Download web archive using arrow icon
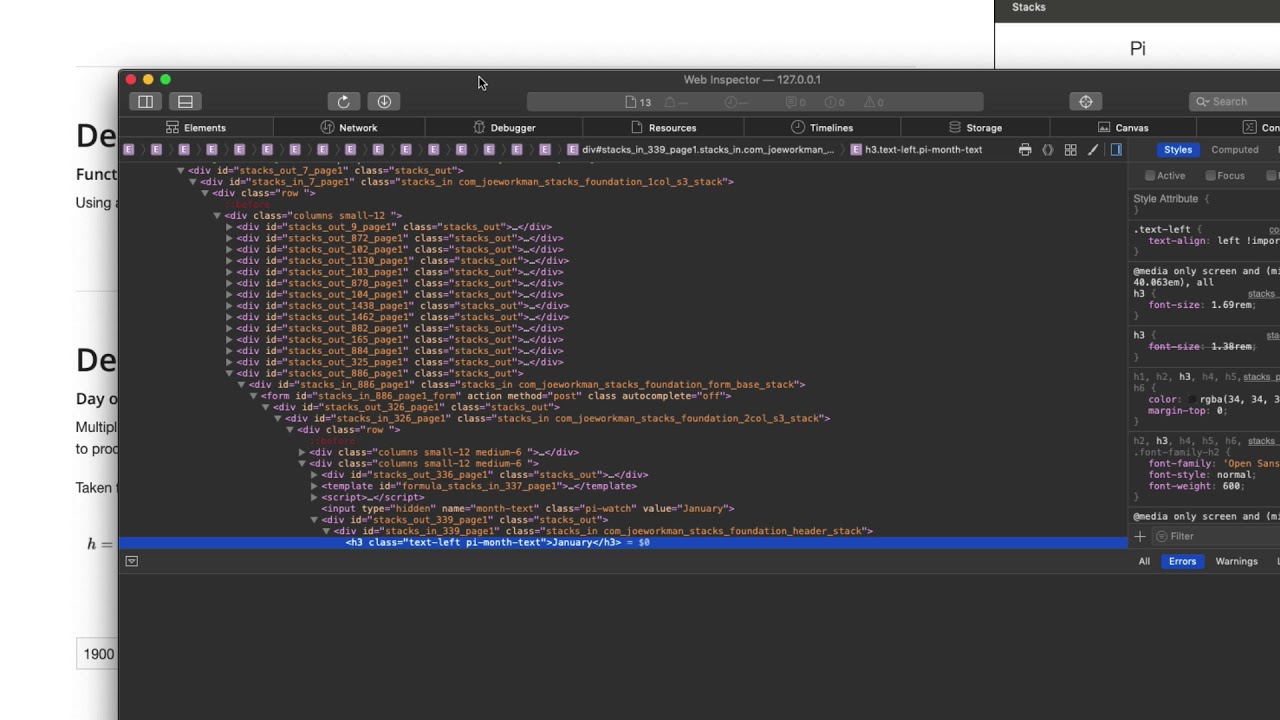 coord(384,101)
